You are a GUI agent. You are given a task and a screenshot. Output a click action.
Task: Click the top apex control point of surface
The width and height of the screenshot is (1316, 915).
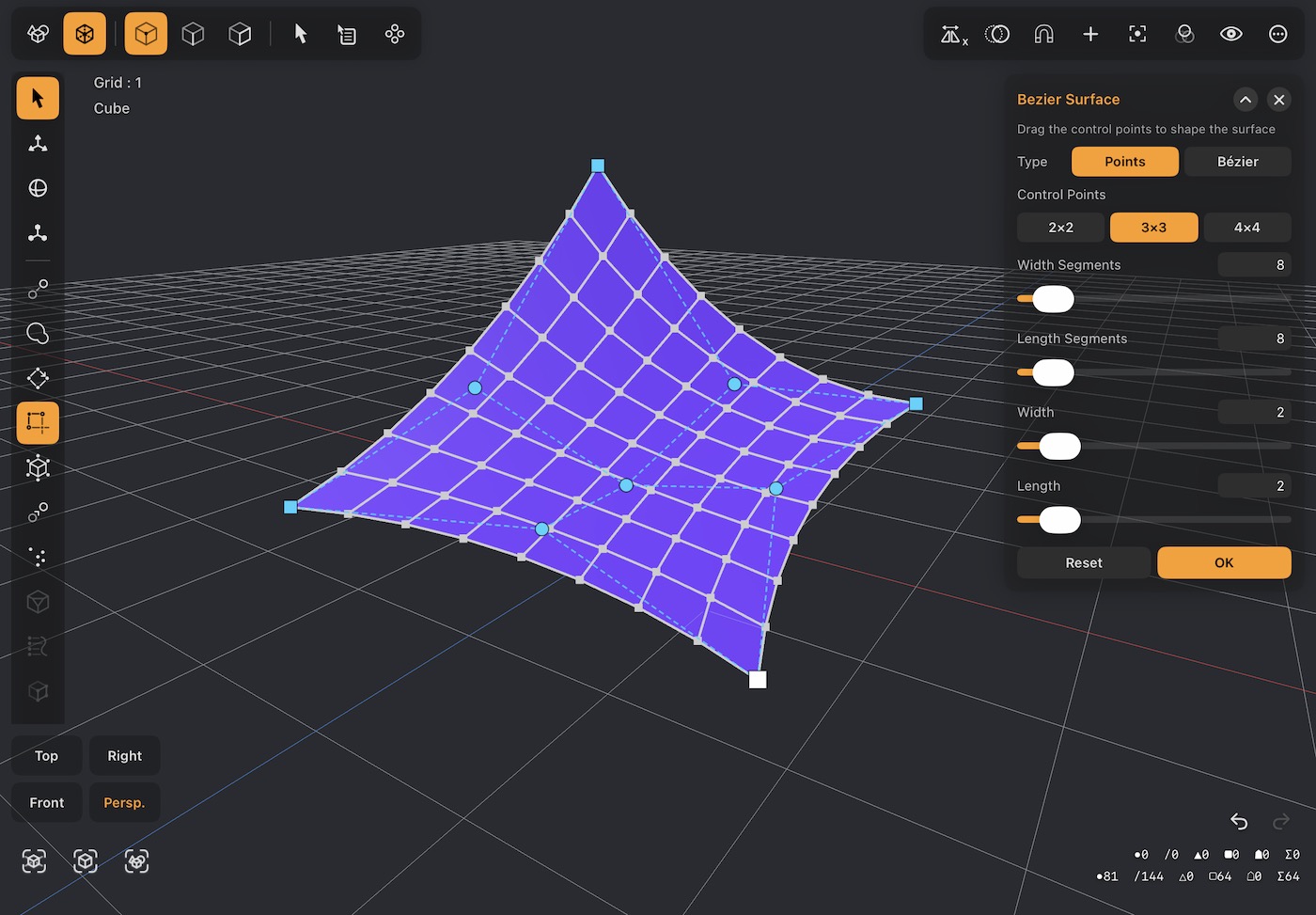598,166
